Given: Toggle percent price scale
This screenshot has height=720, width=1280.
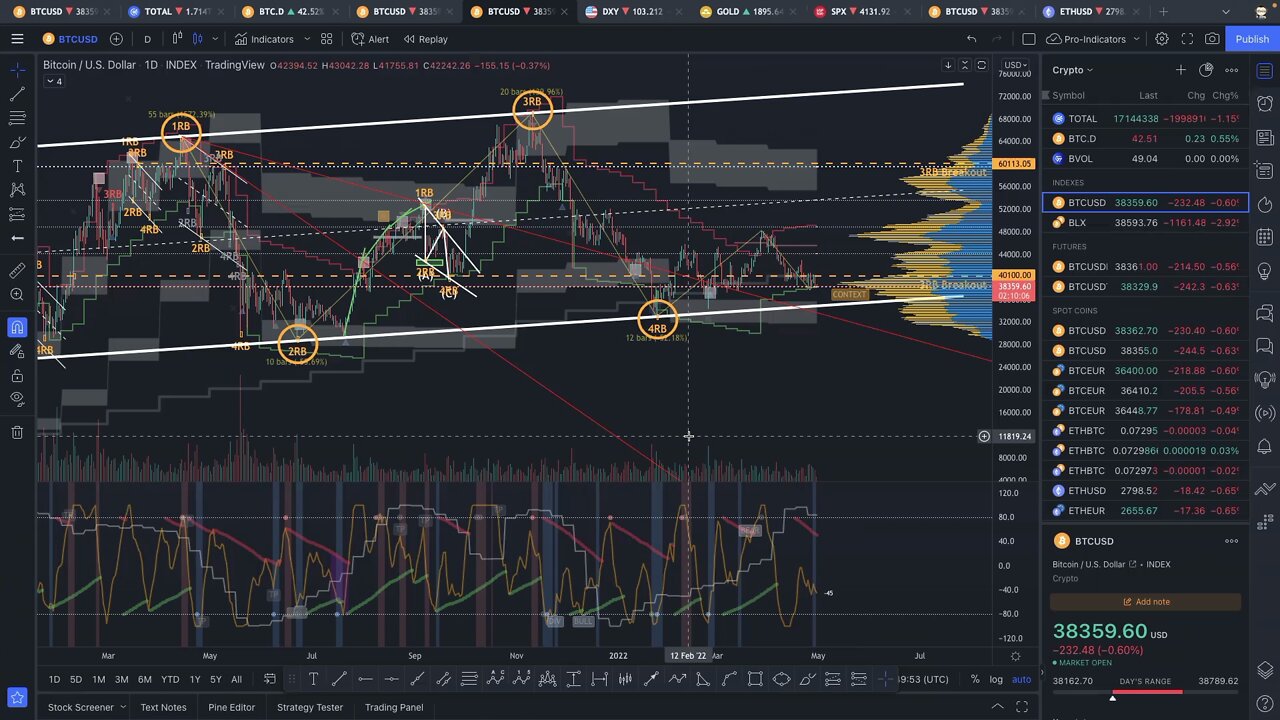Looking at the screenshot, I should coord(975,679).
